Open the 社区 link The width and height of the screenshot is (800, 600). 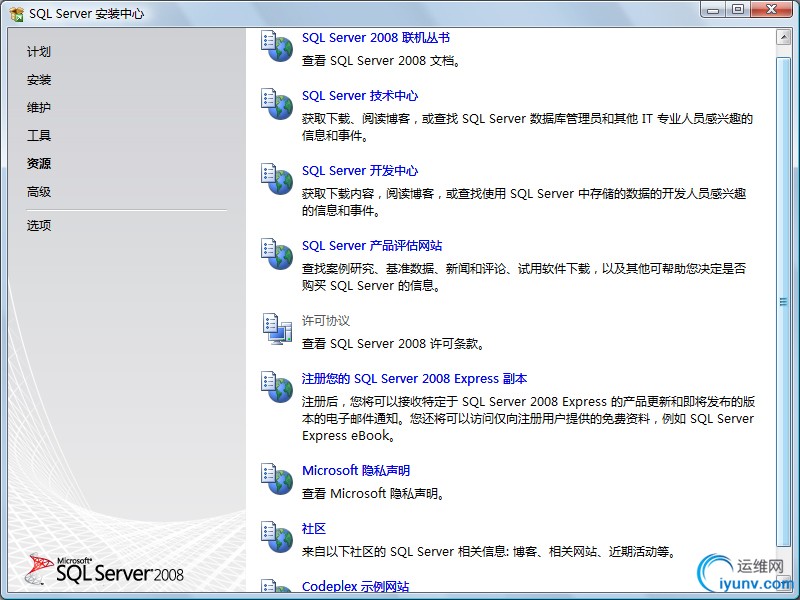[x=313, y=529]
